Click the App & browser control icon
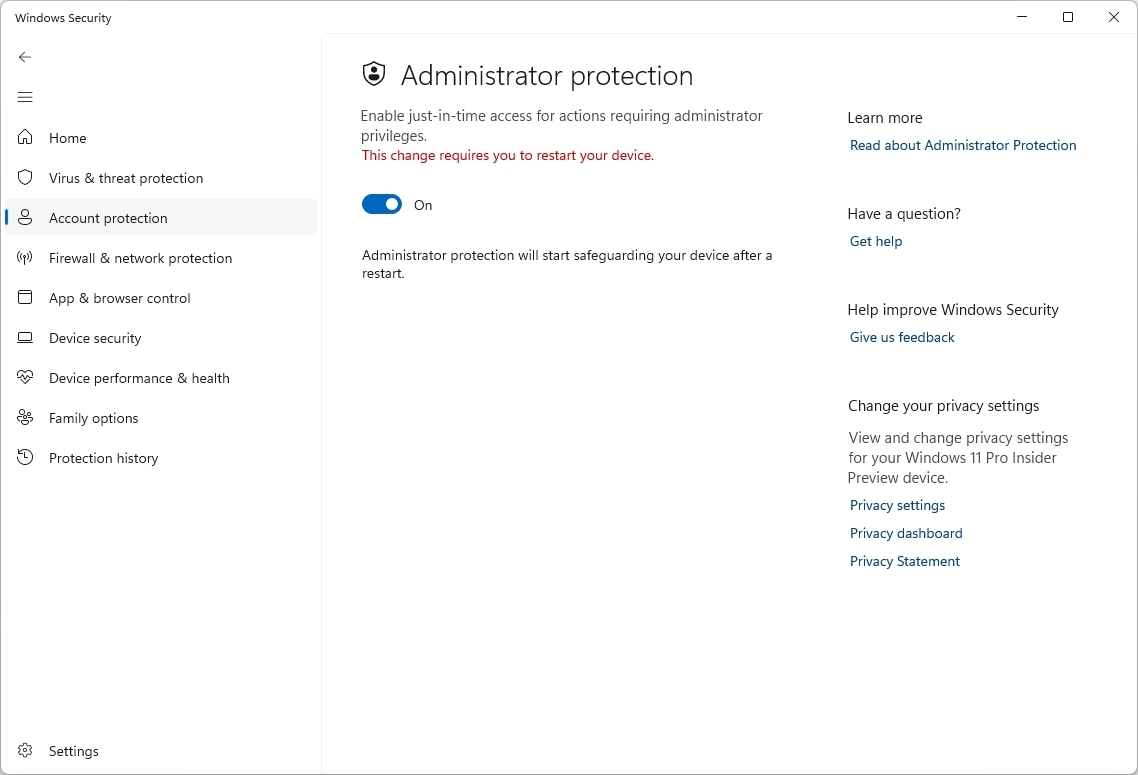The height and width of the screenshot is (775, 1138). pyautogui.click(x=25, y=298)
